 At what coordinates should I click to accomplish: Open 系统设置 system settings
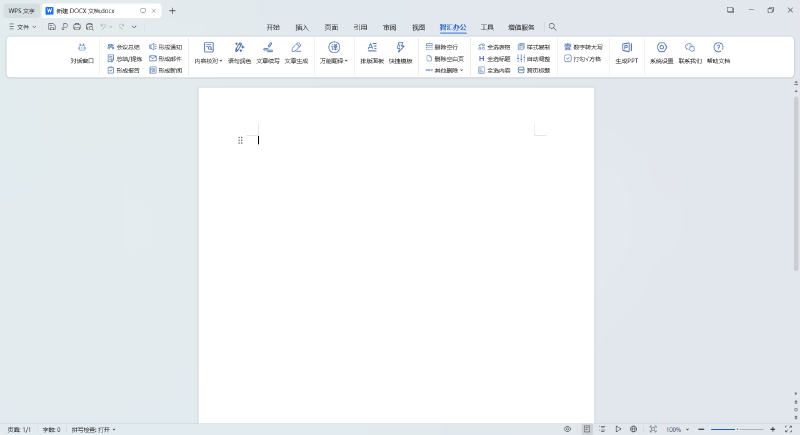(x=662, y=53)
